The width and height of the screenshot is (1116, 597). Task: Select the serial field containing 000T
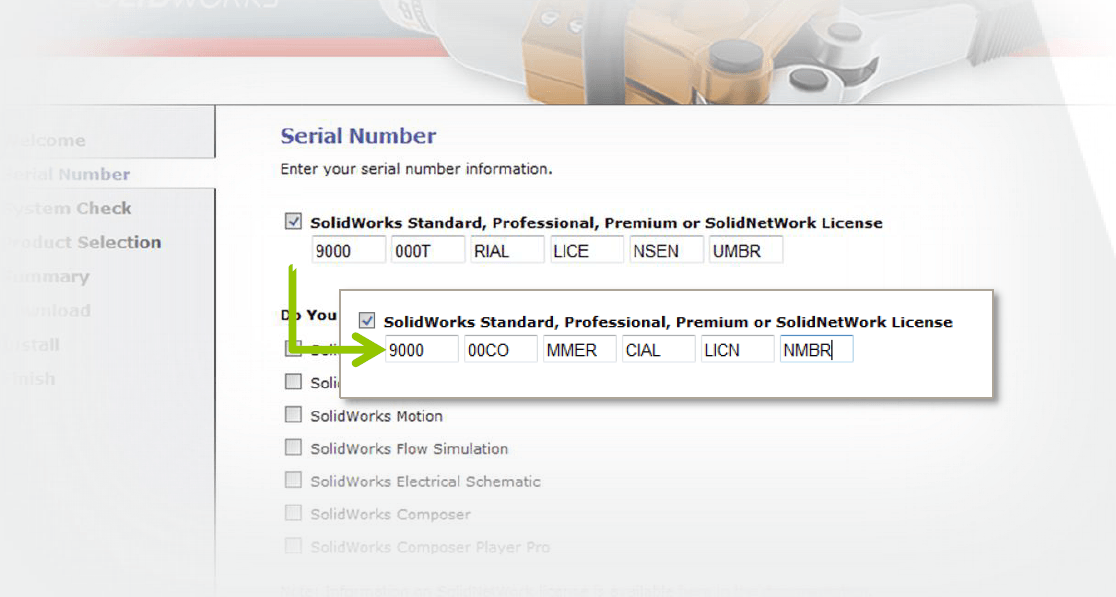[x=427, y=249]
